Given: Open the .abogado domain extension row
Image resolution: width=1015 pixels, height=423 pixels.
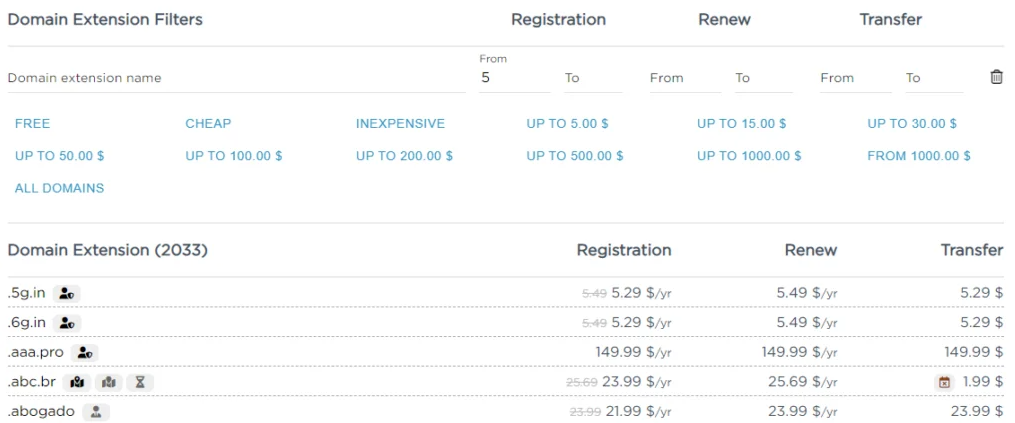Looking at the screenshot, I should [41, 412].
